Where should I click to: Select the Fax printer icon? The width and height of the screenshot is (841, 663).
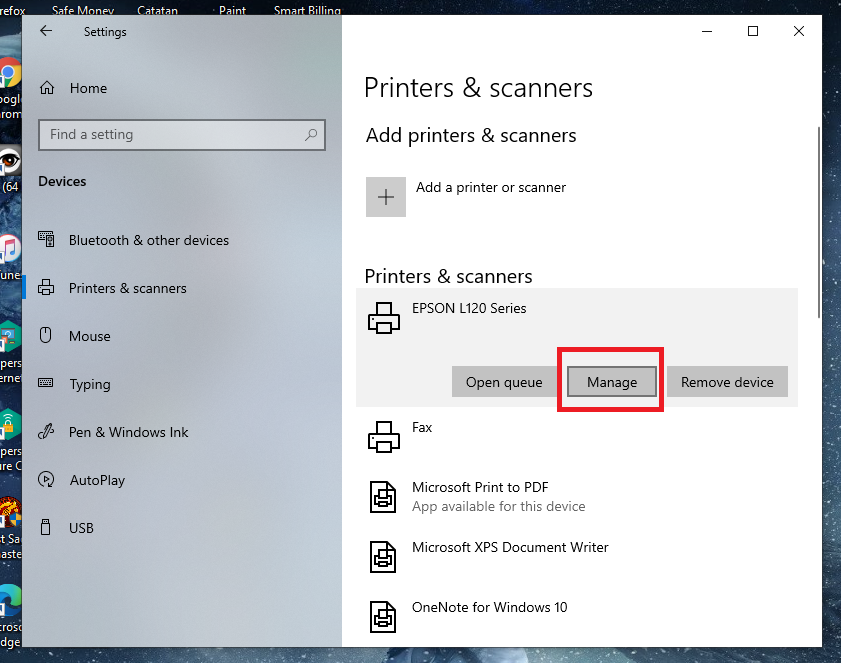click(x=385, y=436)
